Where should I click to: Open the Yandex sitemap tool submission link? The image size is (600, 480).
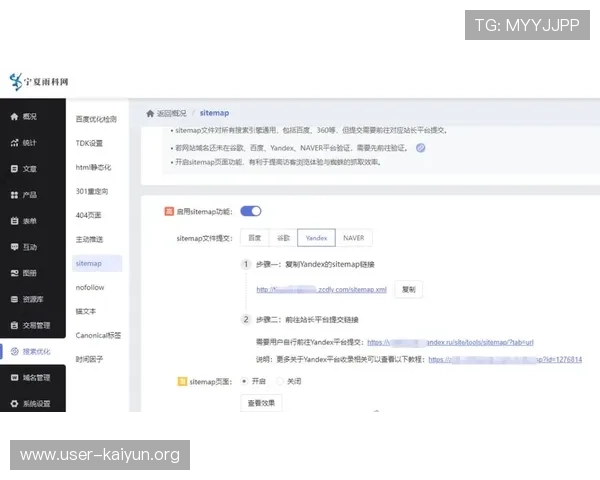[x=450, y=342]
